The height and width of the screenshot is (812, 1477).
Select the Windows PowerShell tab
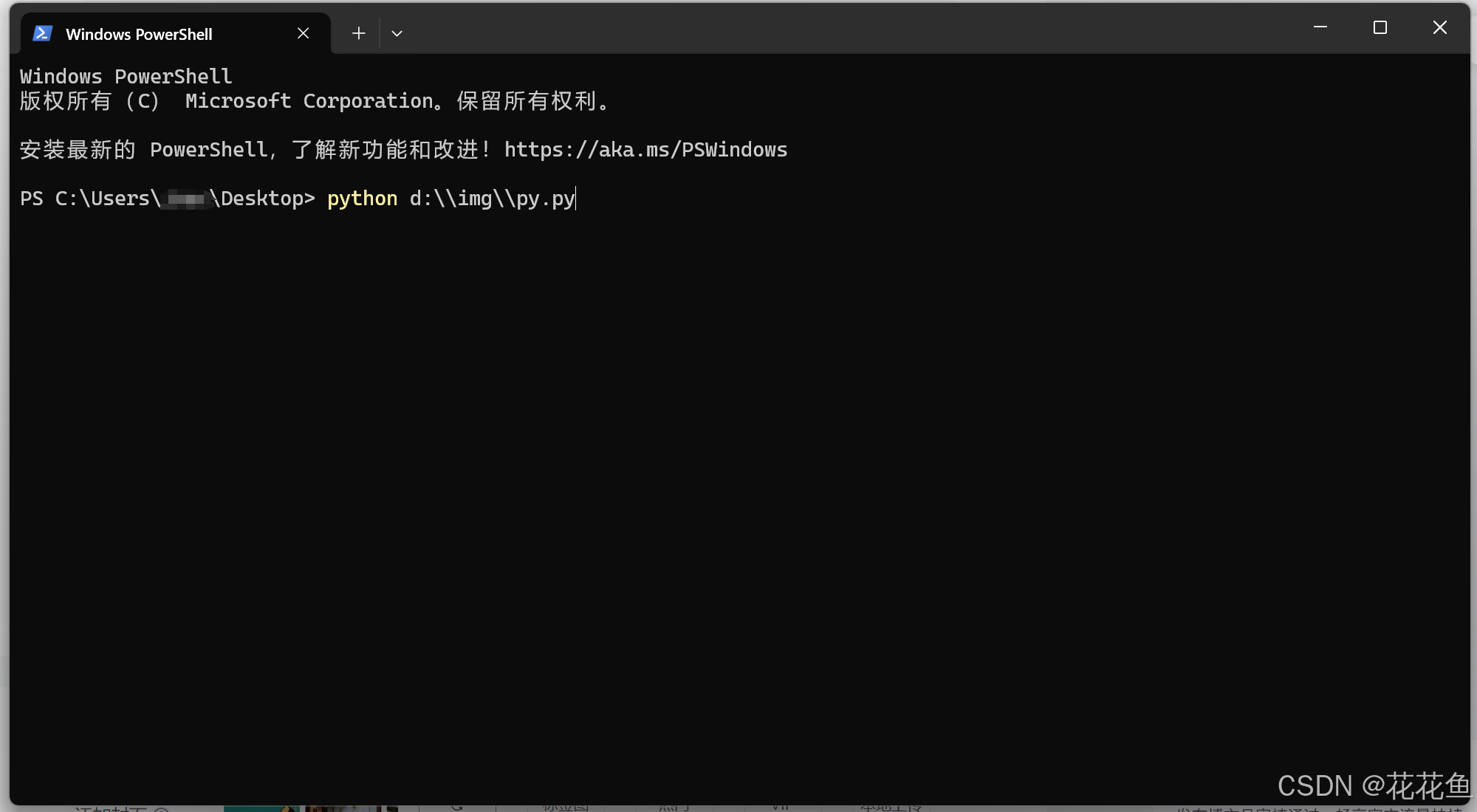139,34
